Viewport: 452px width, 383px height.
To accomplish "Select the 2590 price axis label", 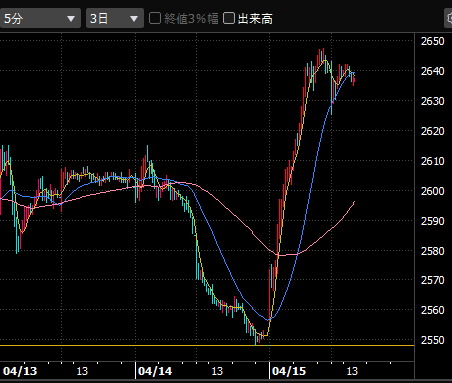I will click(x=433, y=221).
